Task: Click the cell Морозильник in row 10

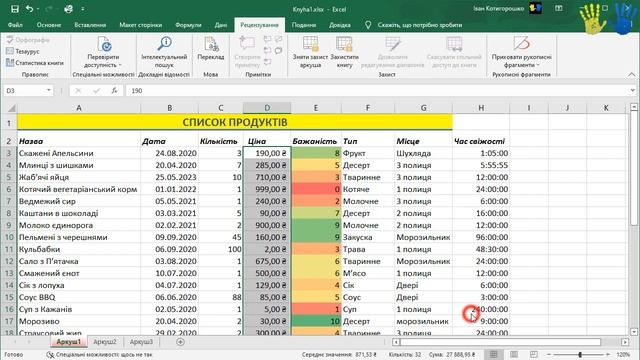Action: pyautogui.click(x=423, y=237)
